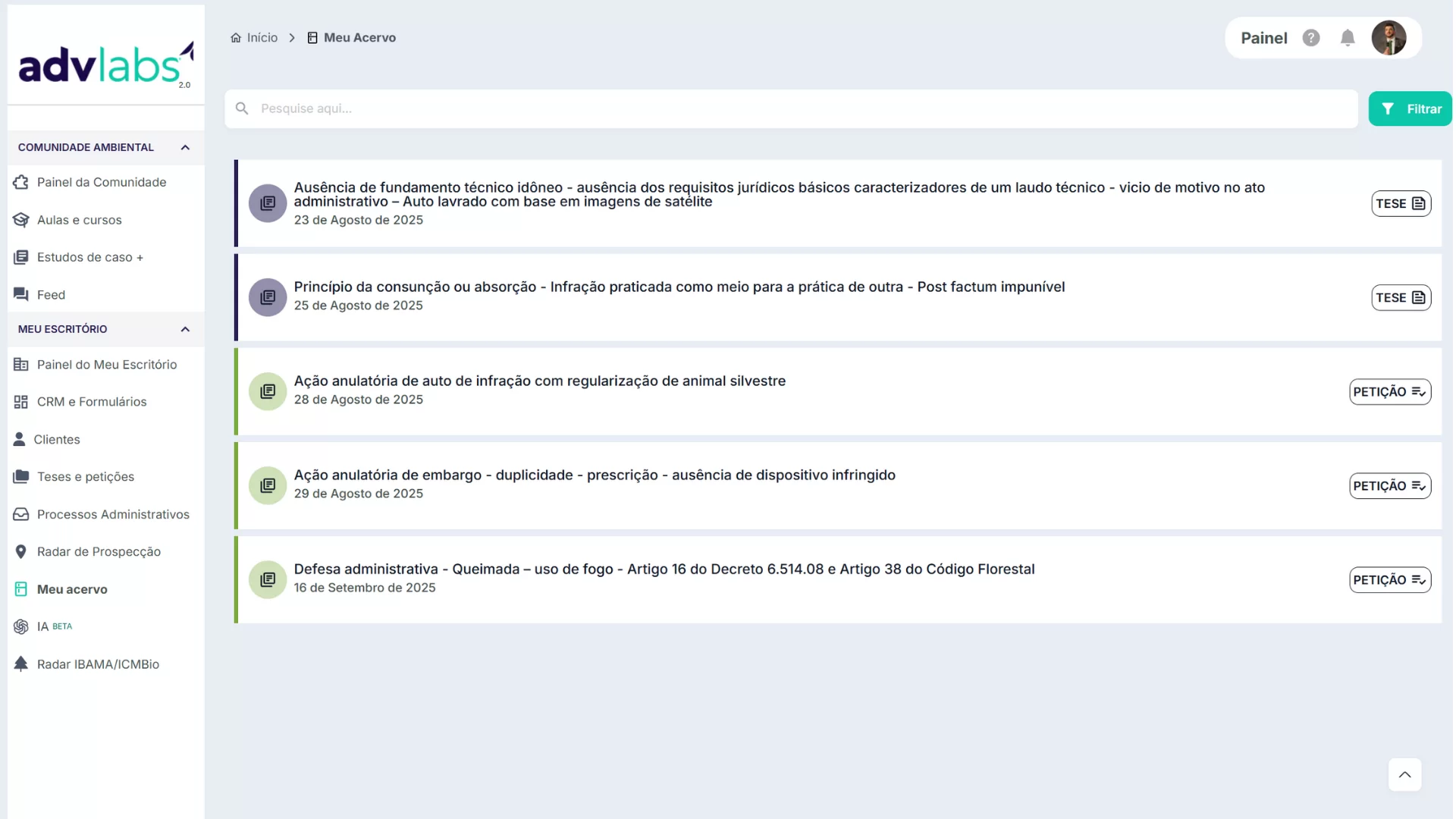
Task: Open Teses e petições menu item
Action: coord(86,477)
